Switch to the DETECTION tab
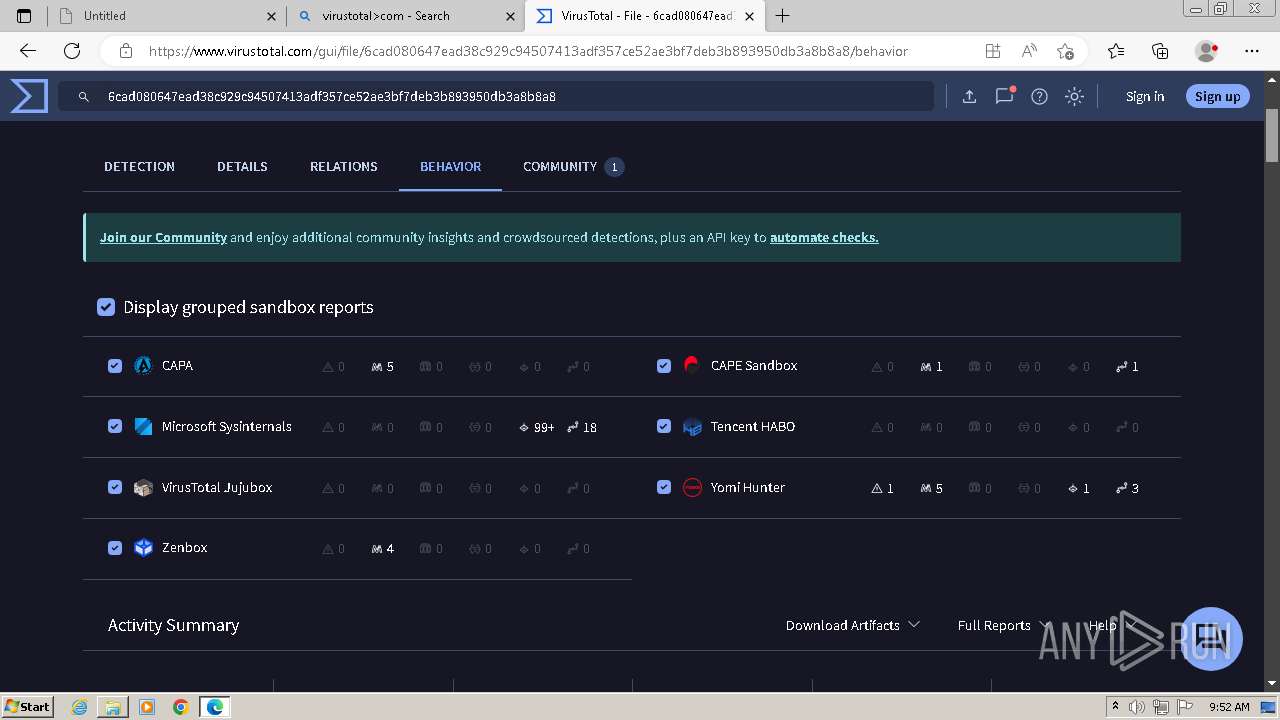 click(139, 167)
